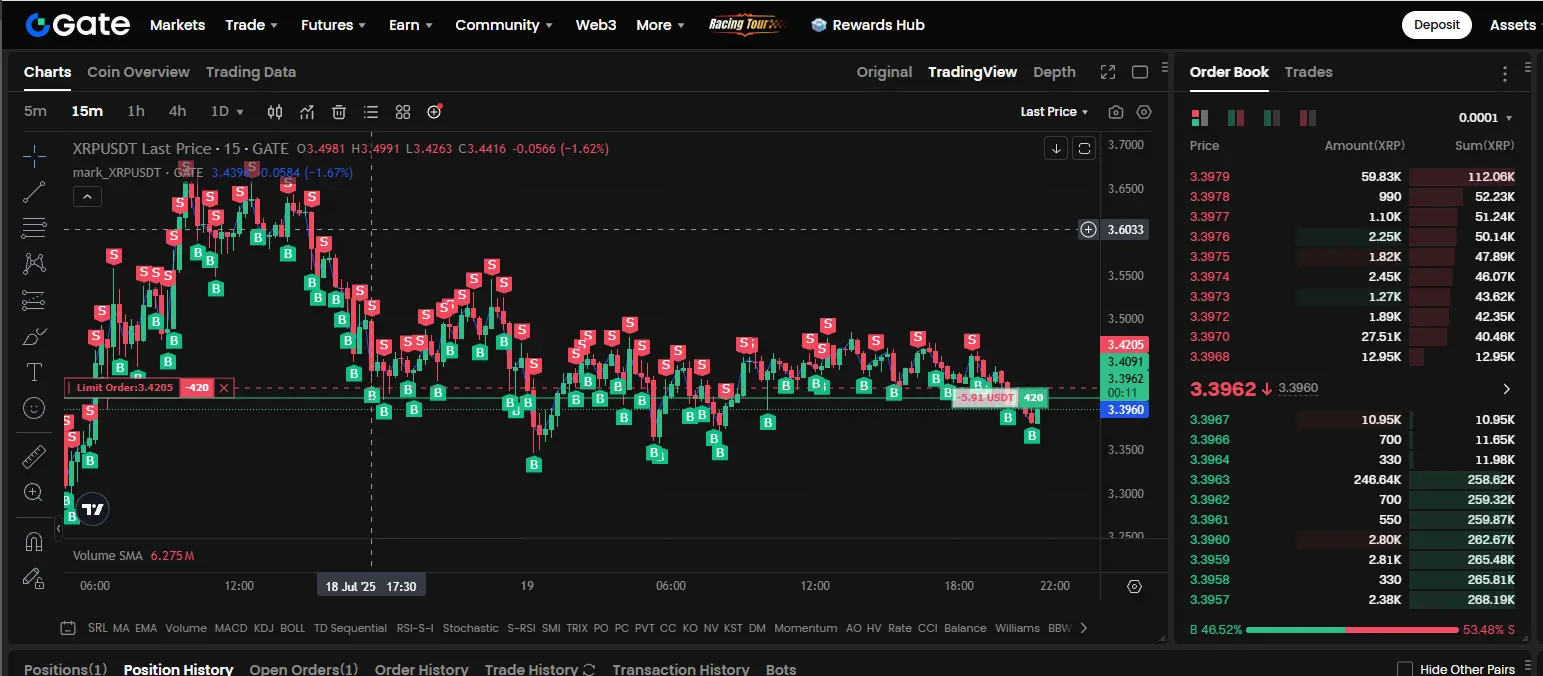Open Rewards Hub link
Image resolution: width=1543 pixels, height=676 pixels.
[x=867, y=25]
